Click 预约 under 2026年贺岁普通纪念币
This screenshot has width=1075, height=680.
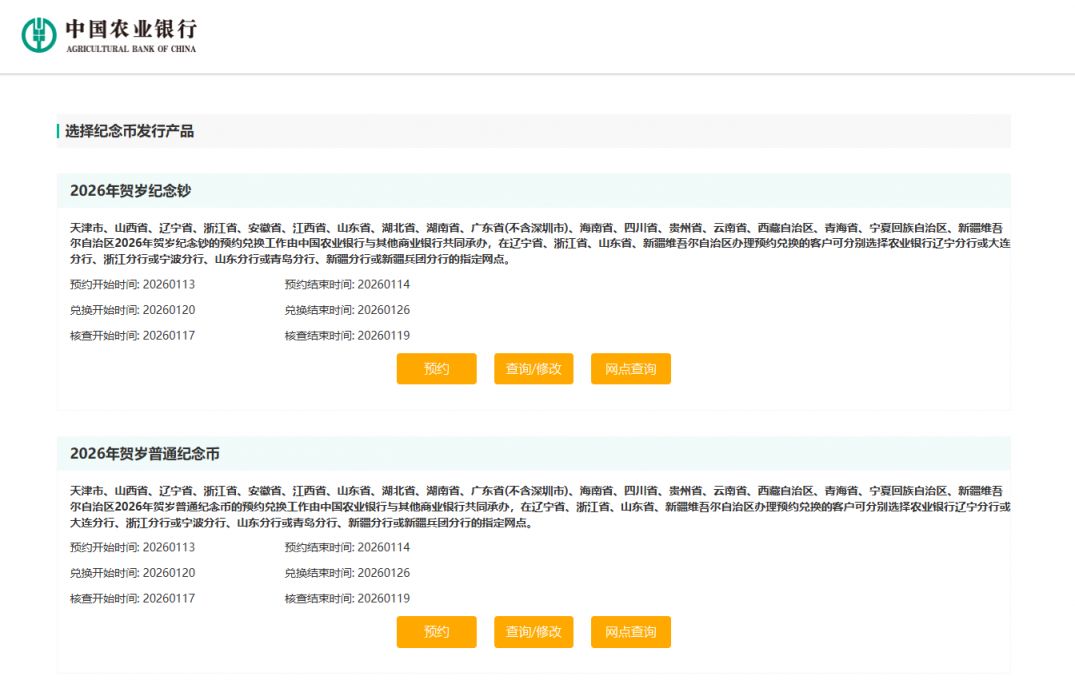point(436,632)
